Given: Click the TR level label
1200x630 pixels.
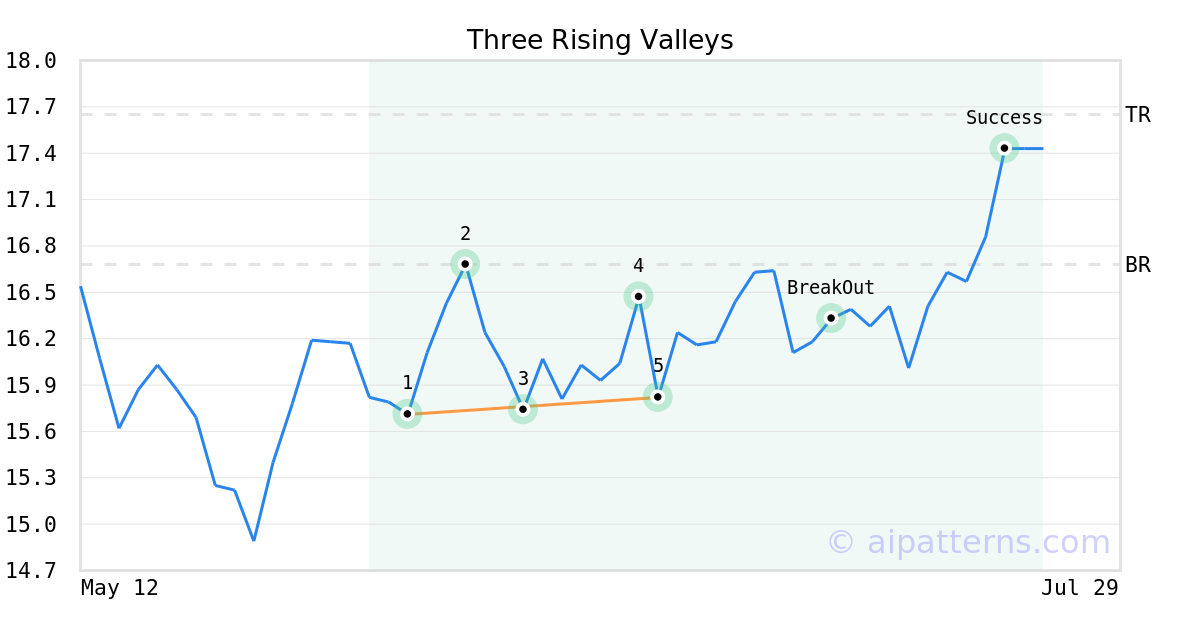Looking at the screenshot, I should click(x=1138, y=115).
